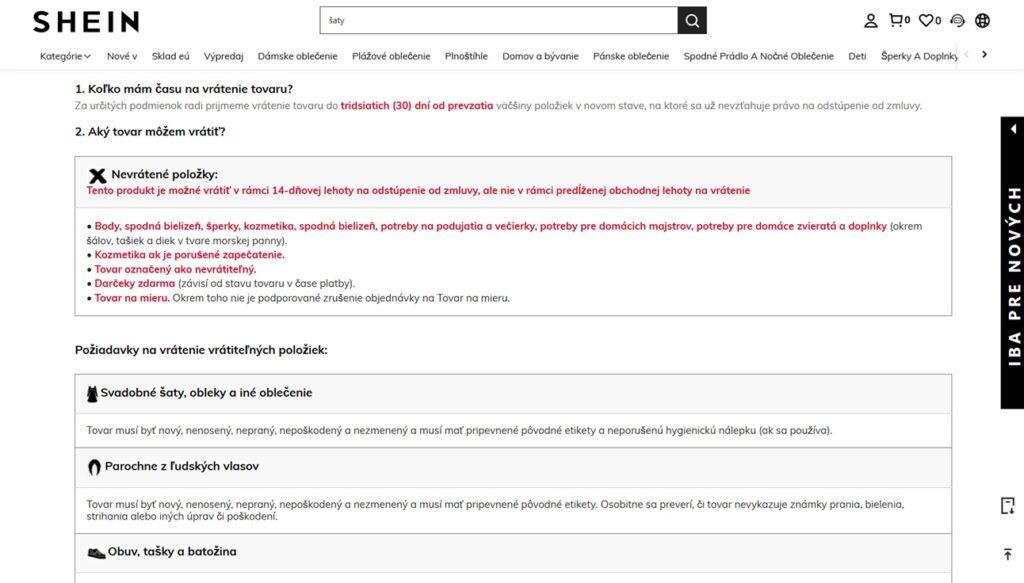Open the Pánske oblečenie link

pyautogui.click(x=631, y=56)
